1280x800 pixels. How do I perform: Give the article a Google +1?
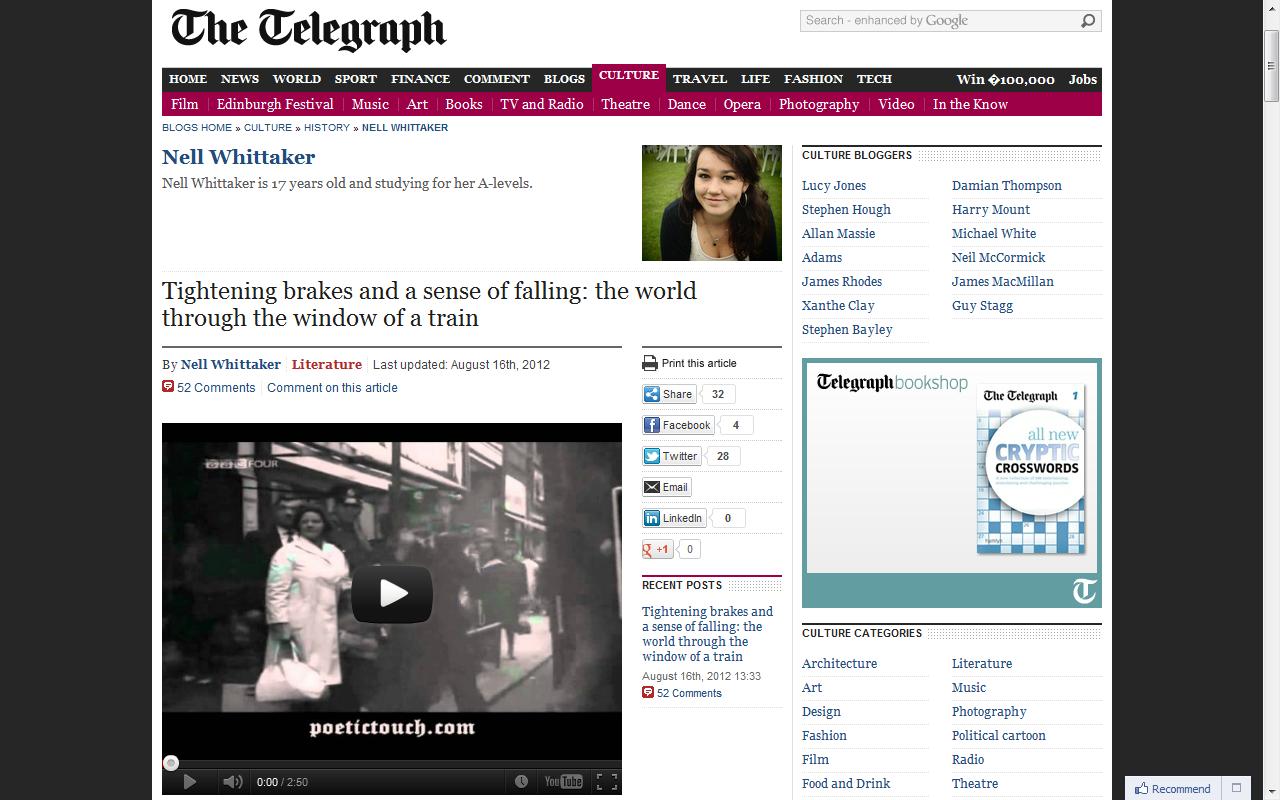(657, 549)
